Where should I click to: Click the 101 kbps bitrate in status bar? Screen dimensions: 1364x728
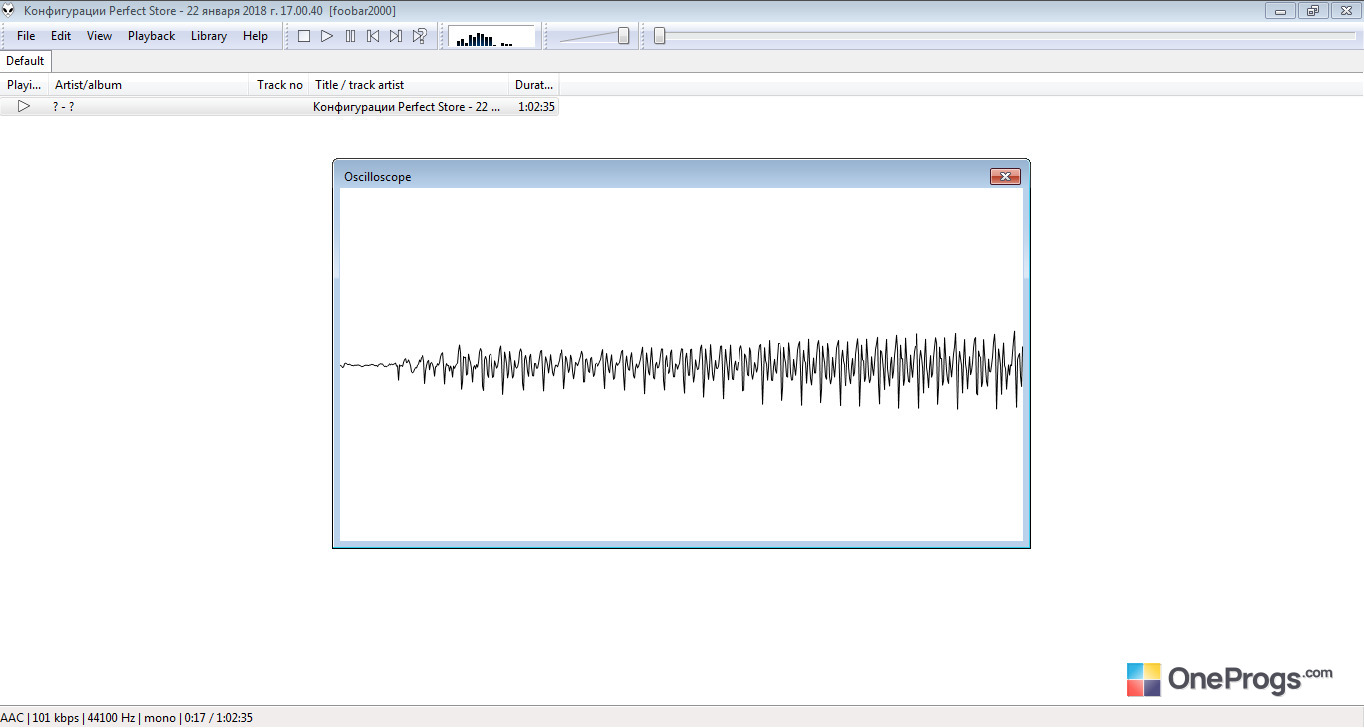pyautogui.click(x=56, y=718)
